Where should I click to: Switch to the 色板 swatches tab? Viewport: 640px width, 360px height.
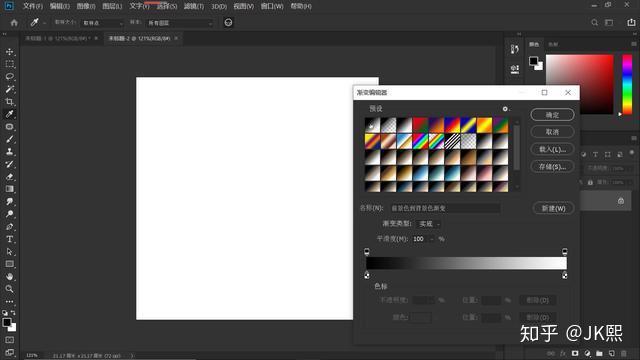(553, 44)
